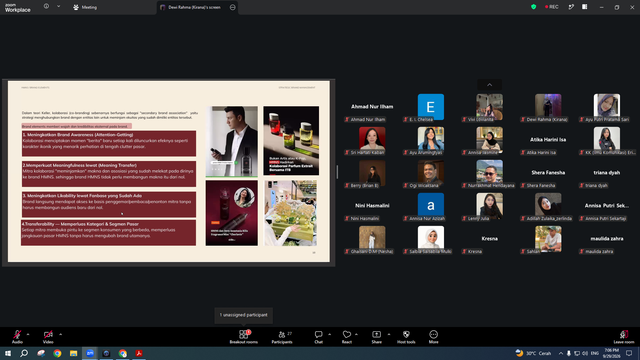Open Adobe Acrobat from the taskbar

[x=139, y=353]
